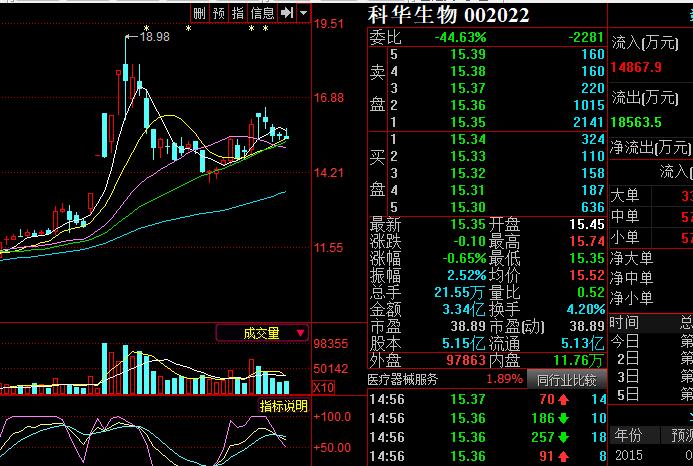Click red up arrow beside volume 70
The height and width of the screenshot is (466, 693).
point(563,400)
